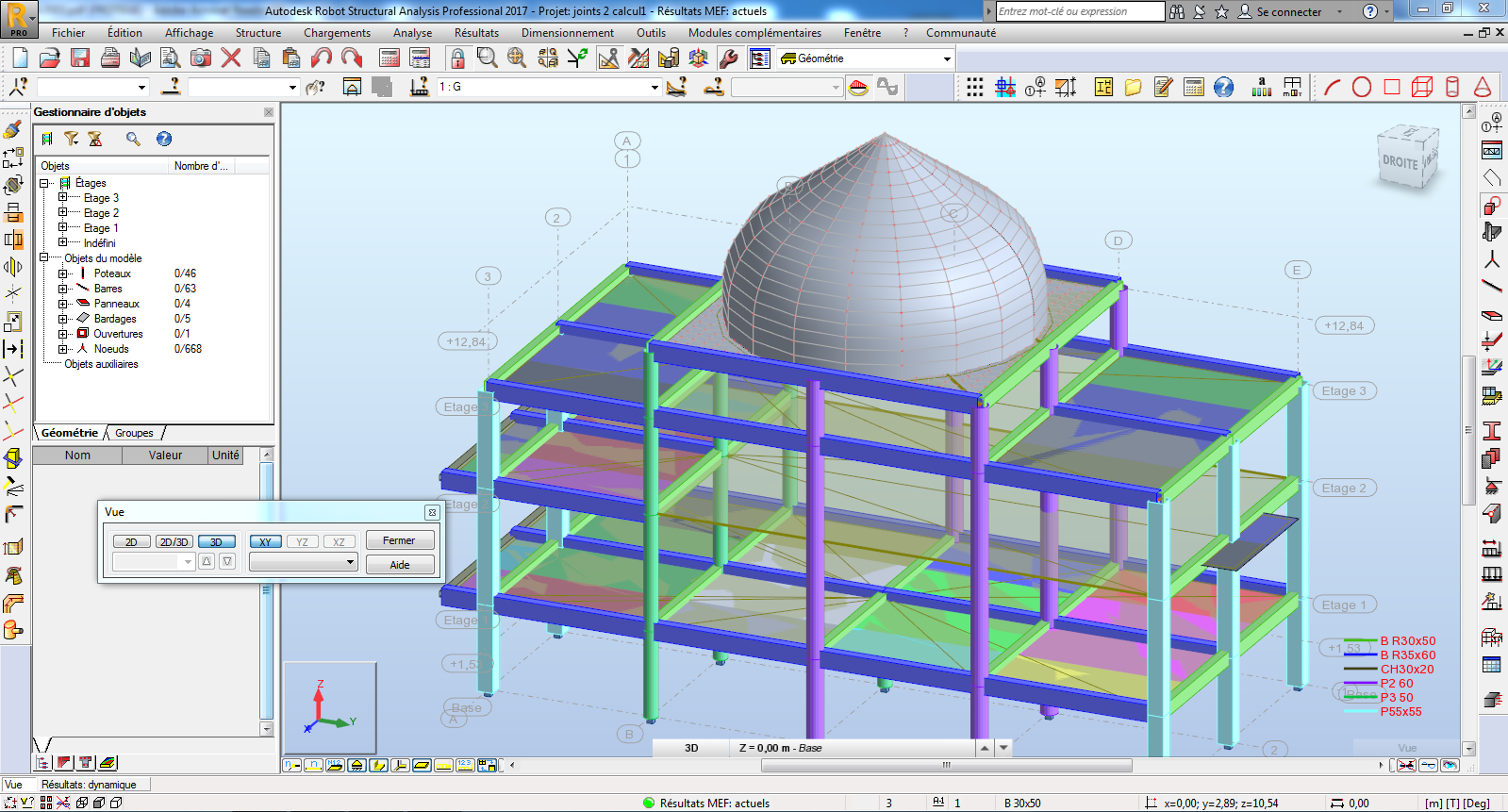The image size is (1508, 812).
Task: Open the Modules complémentaires menu
Action: [x=754, y=33]
